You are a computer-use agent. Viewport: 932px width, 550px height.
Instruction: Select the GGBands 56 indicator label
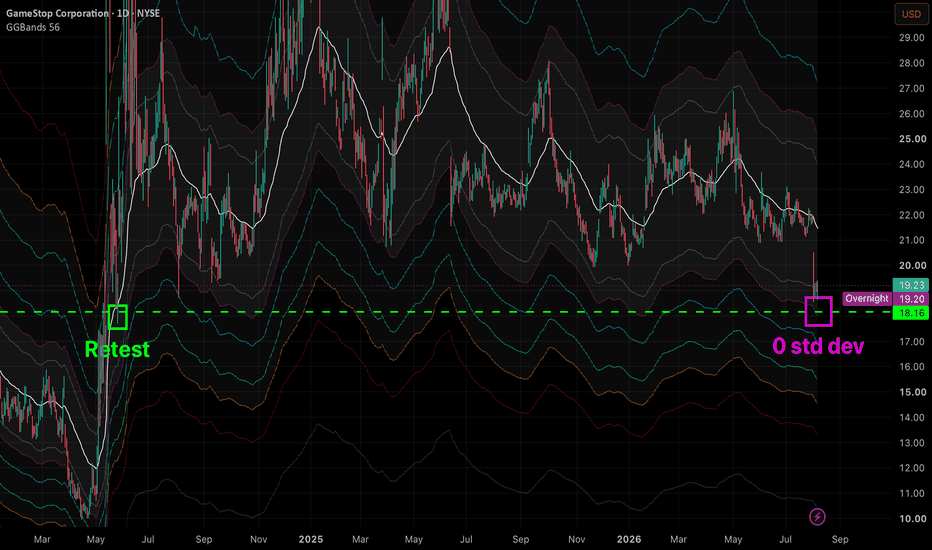click(33, 27)
